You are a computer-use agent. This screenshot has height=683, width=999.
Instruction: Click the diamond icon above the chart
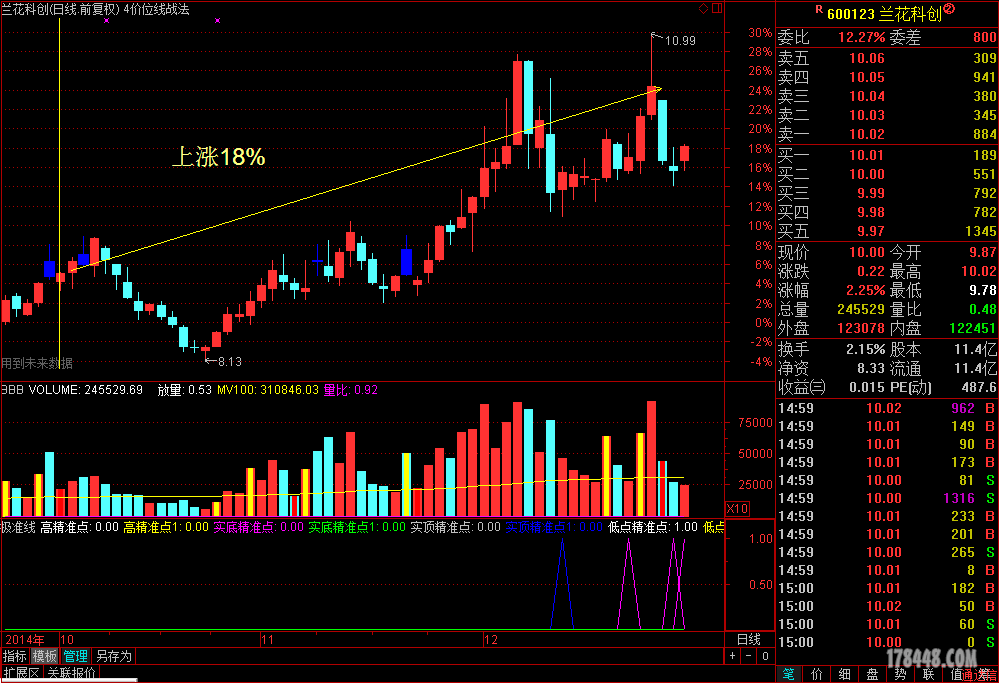pos(703,9)
